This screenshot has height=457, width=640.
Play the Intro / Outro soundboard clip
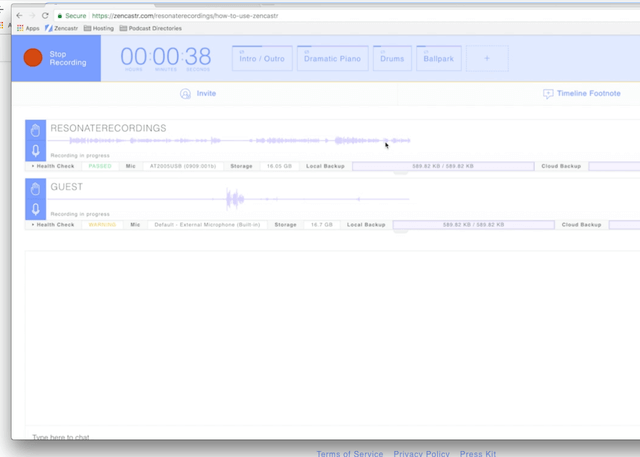[262, 59]
